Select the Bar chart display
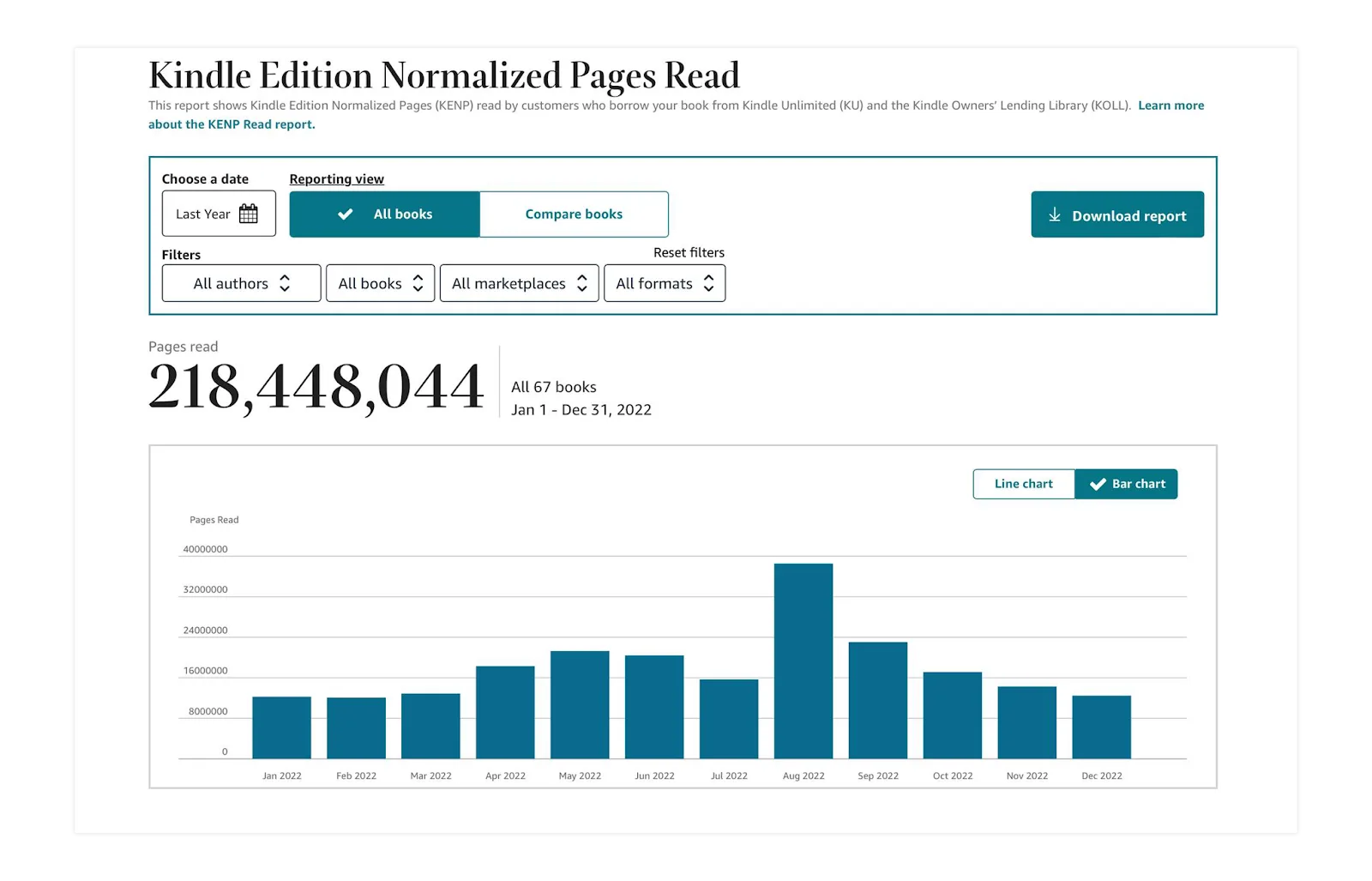The height and width of the screenshot is (881, 1372). pyautogui.click(x=1126, y=484)
